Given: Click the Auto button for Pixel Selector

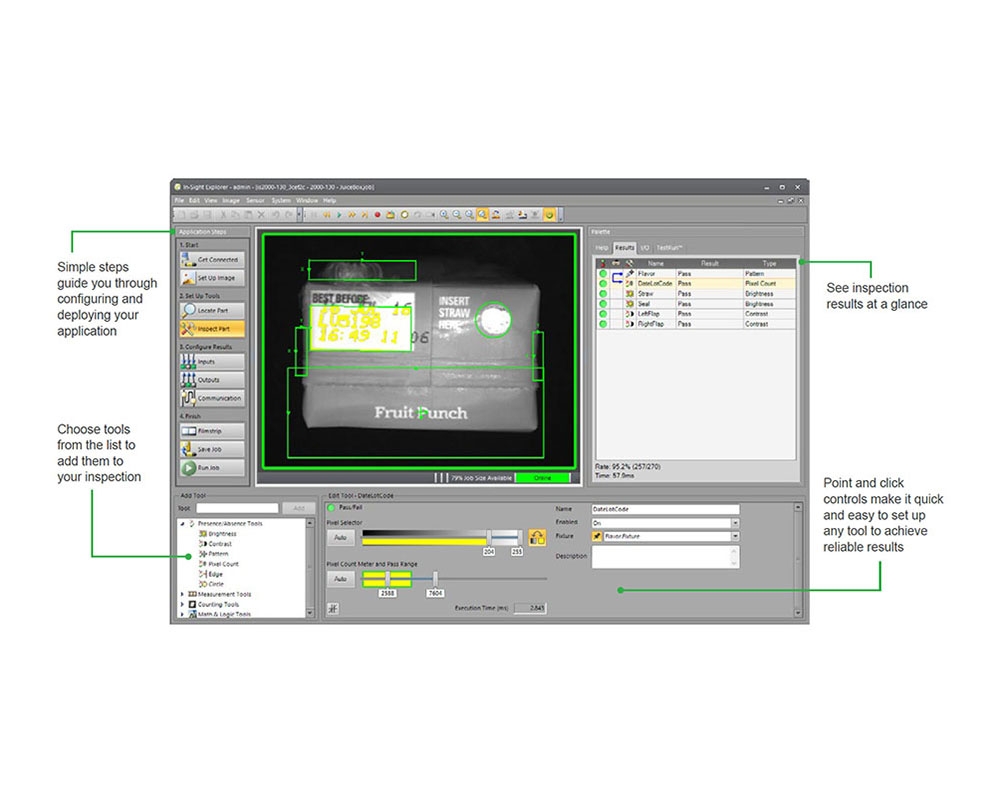Looking at the screenshot, I should point(341,538).
